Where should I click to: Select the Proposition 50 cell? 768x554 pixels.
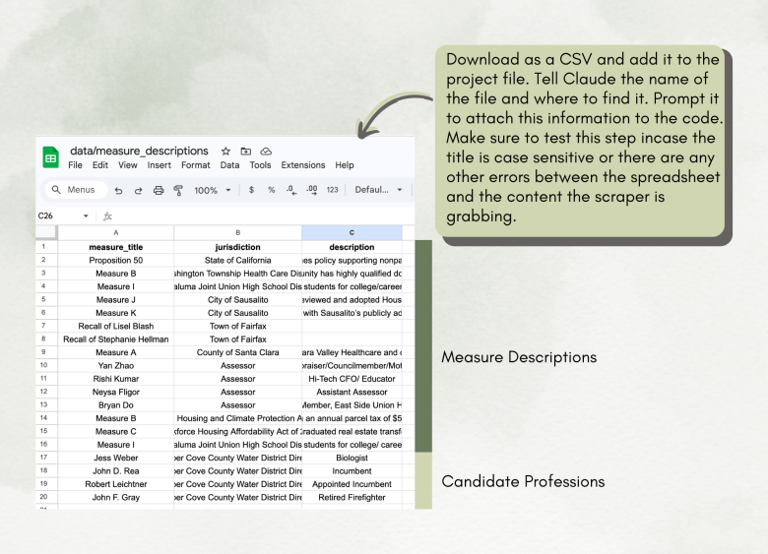pyautogui.click(x=116, y=260)
